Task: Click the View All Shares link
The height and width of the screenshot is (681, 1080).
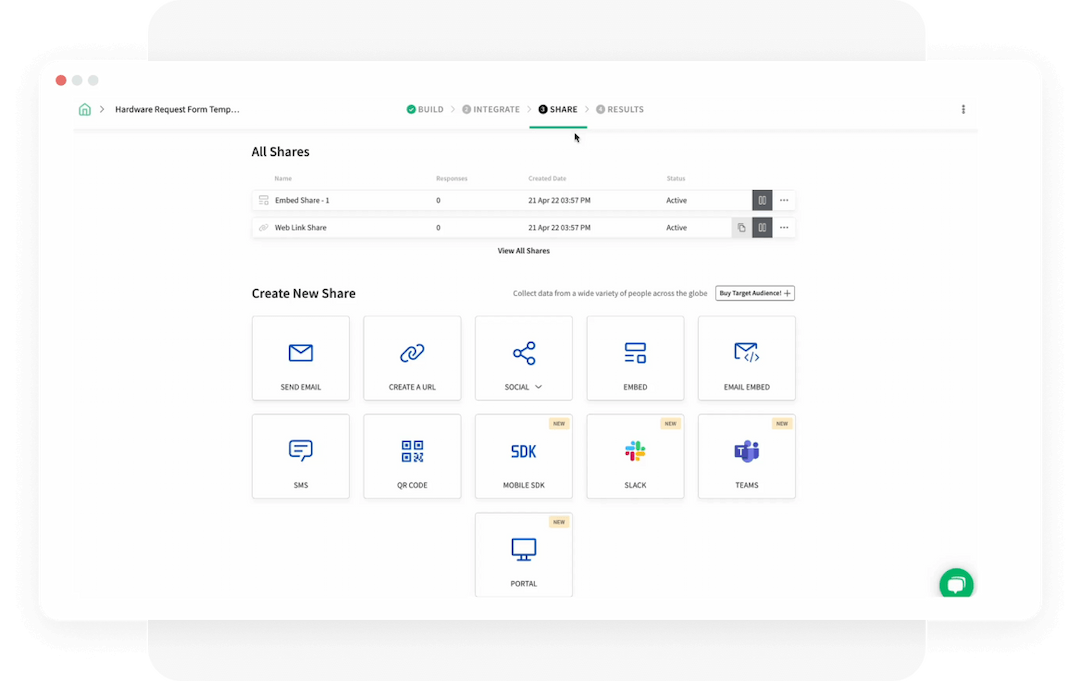Action: click(x=524, y=251)
